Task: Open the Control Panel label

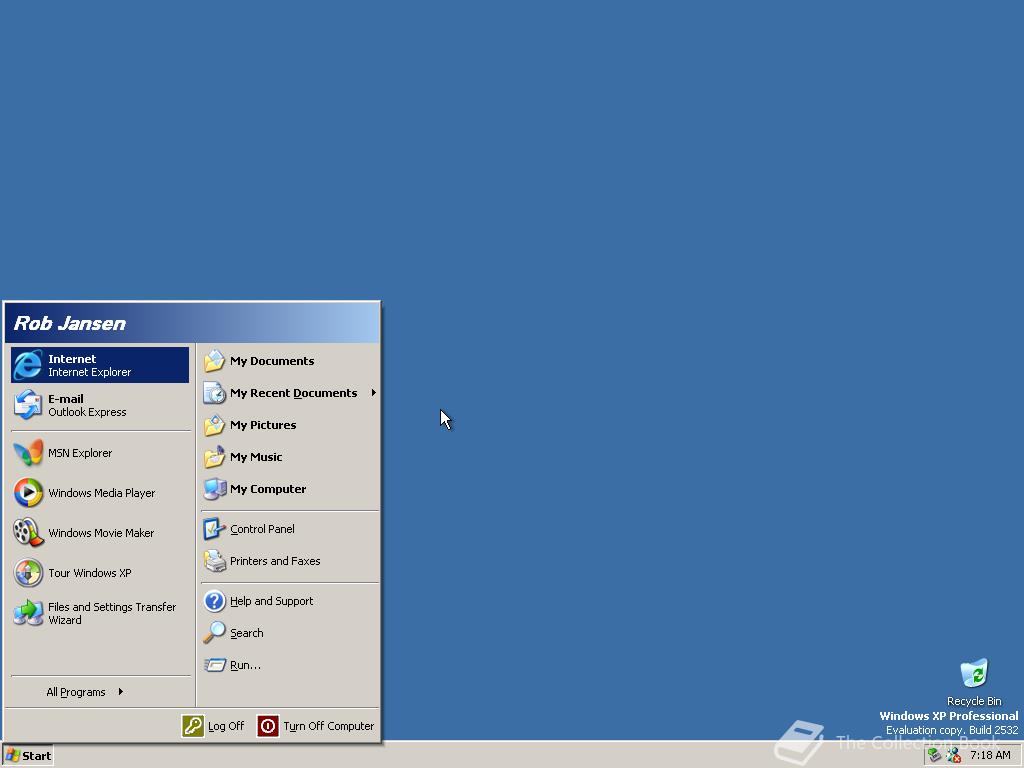Action: tap(262, 529)
